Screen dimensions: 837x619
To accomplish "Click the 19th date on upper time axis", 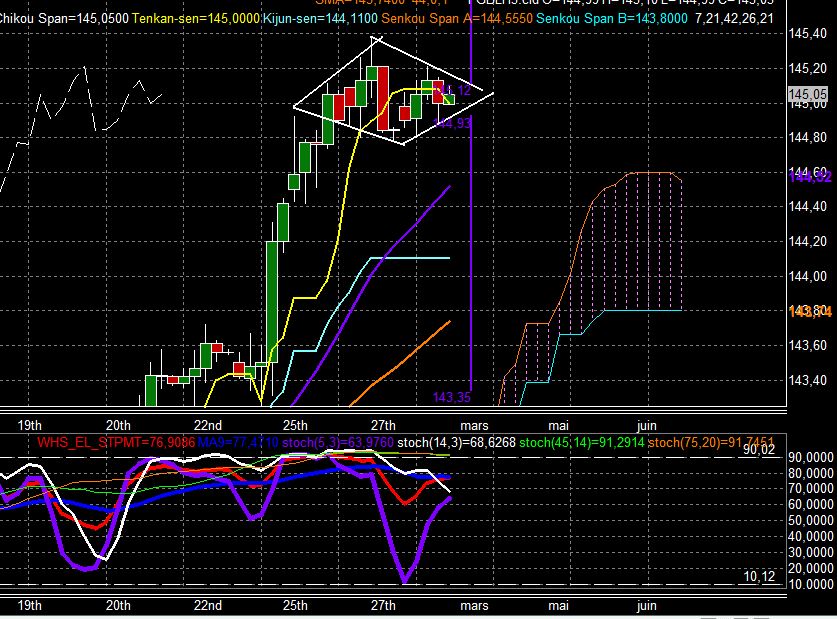I will 29,425.
